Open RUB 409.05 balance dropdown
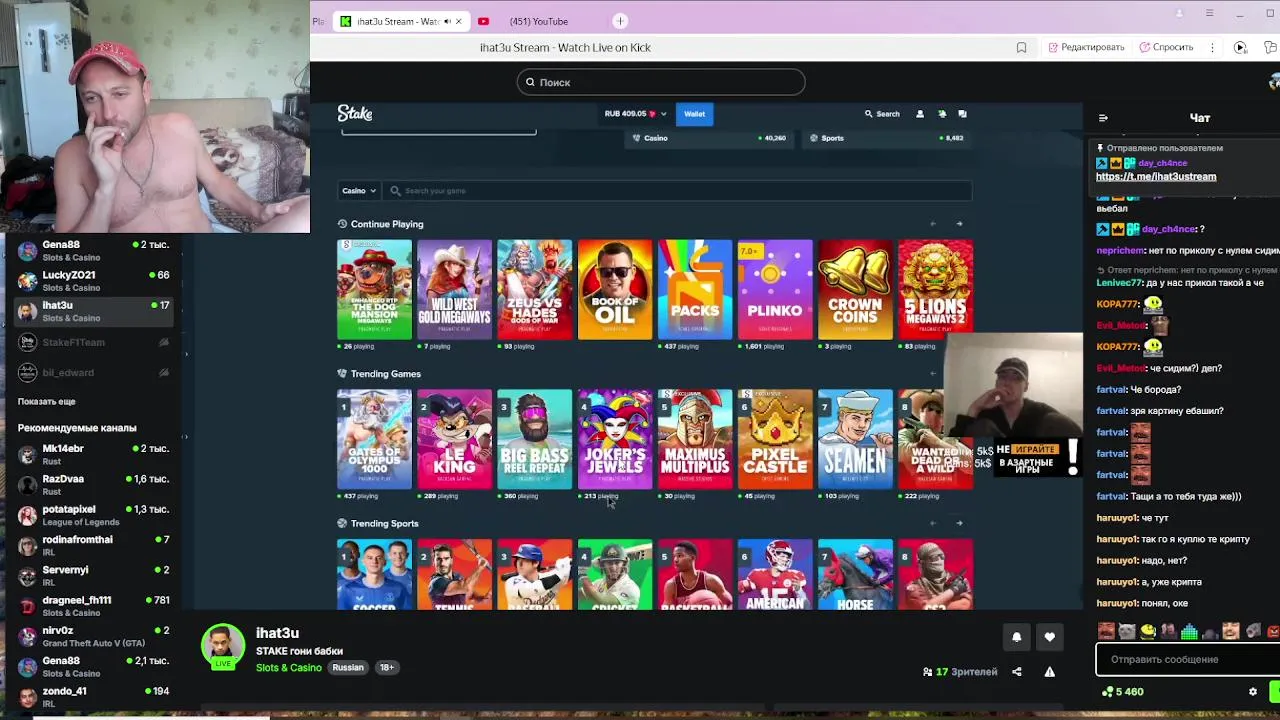Screen dimensions: 1280x720 tap(635, 114)
